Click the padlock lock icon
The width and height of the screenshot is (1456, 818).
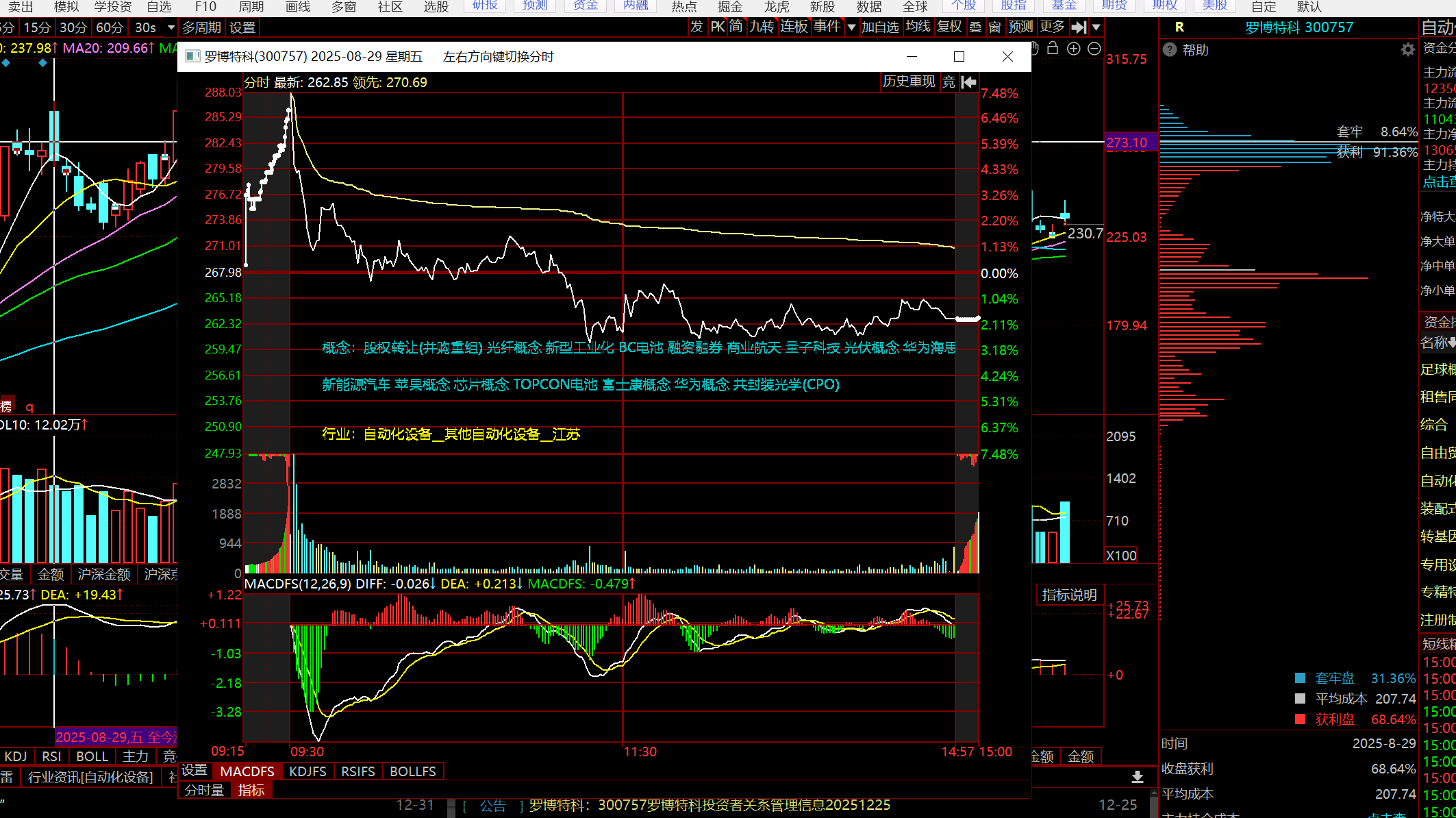point(1053,49)
